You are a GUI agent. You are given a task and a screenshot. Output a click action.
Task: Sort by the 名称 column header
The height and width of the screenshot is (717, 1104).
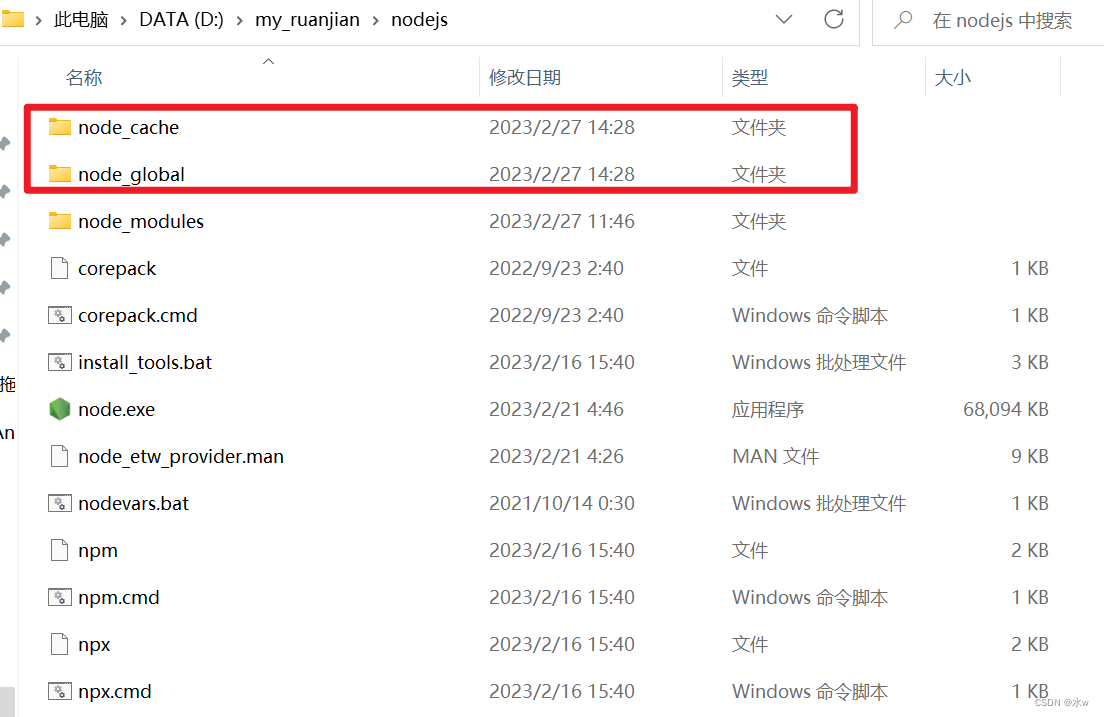[x=84, y=77]
